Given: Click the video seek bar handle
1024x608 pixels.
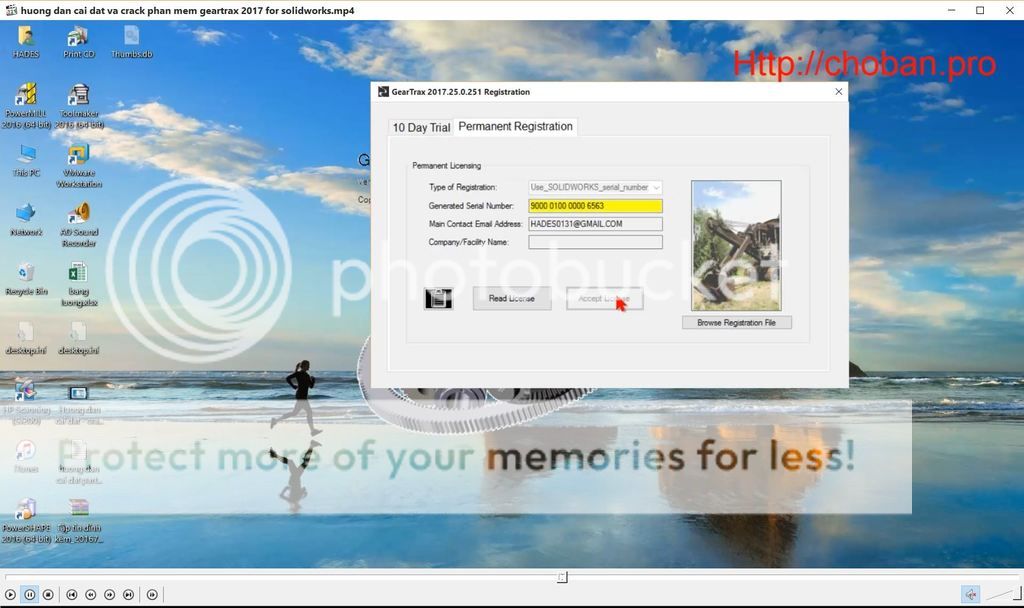Looking at the screenshot, I should pyautogui.click(x=562, y=577).
